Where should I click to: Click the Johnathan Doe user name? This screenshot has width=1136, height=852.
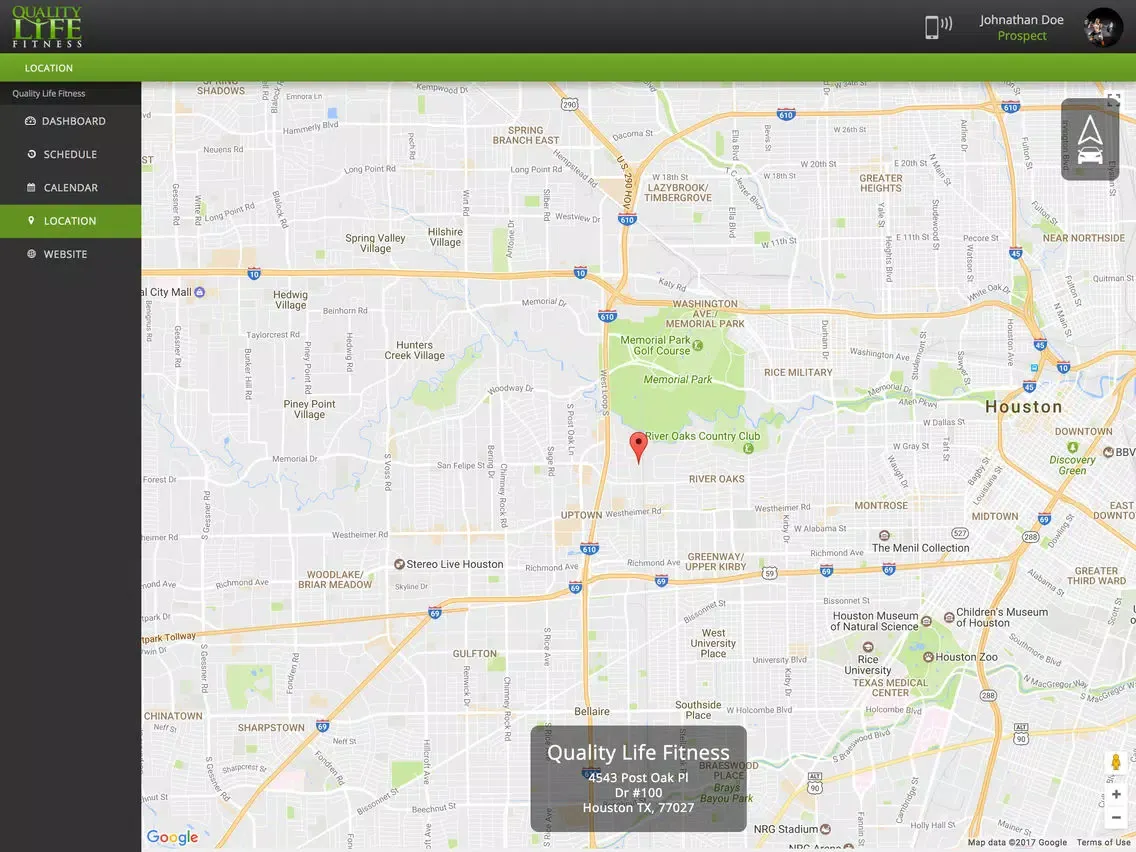[1022, 20]
